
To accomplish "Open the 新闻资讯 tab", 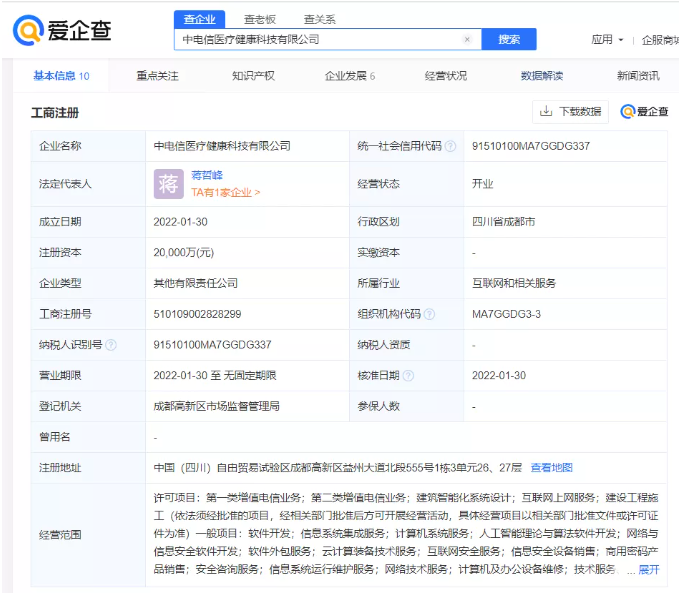I will (x=638, y=76).
